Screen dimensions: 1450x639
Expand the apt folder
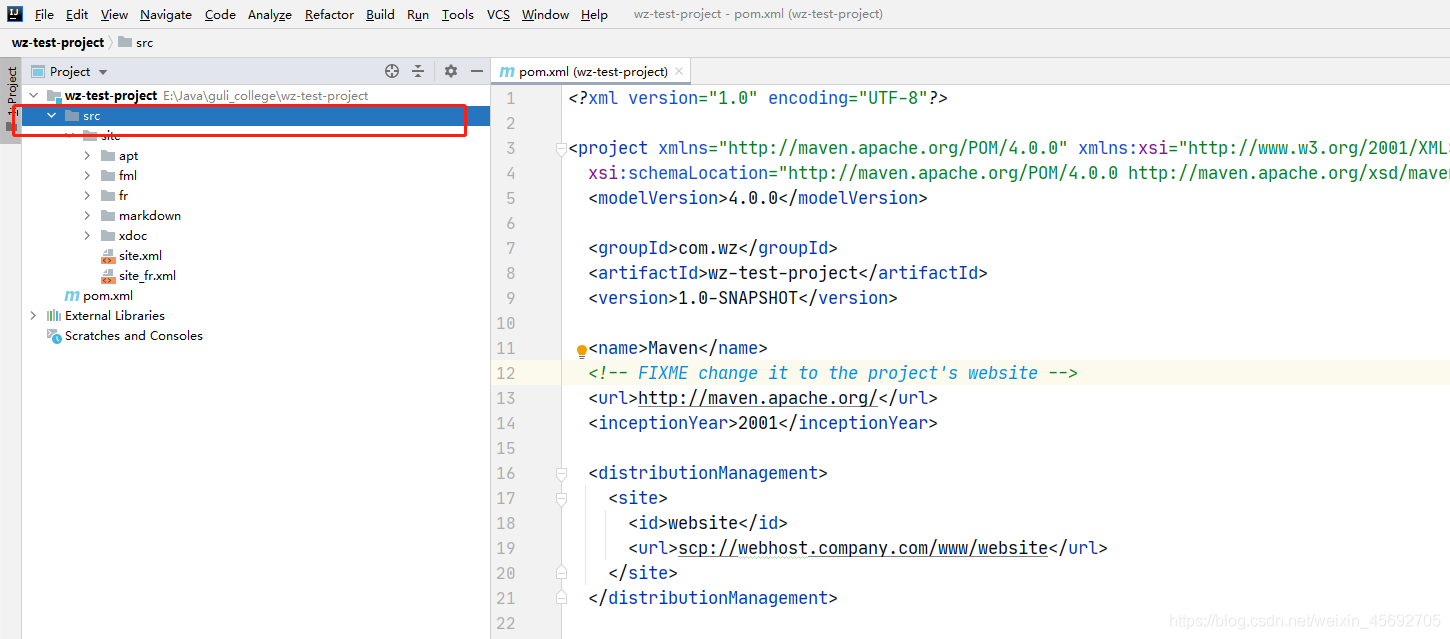(x=88, y=156)
